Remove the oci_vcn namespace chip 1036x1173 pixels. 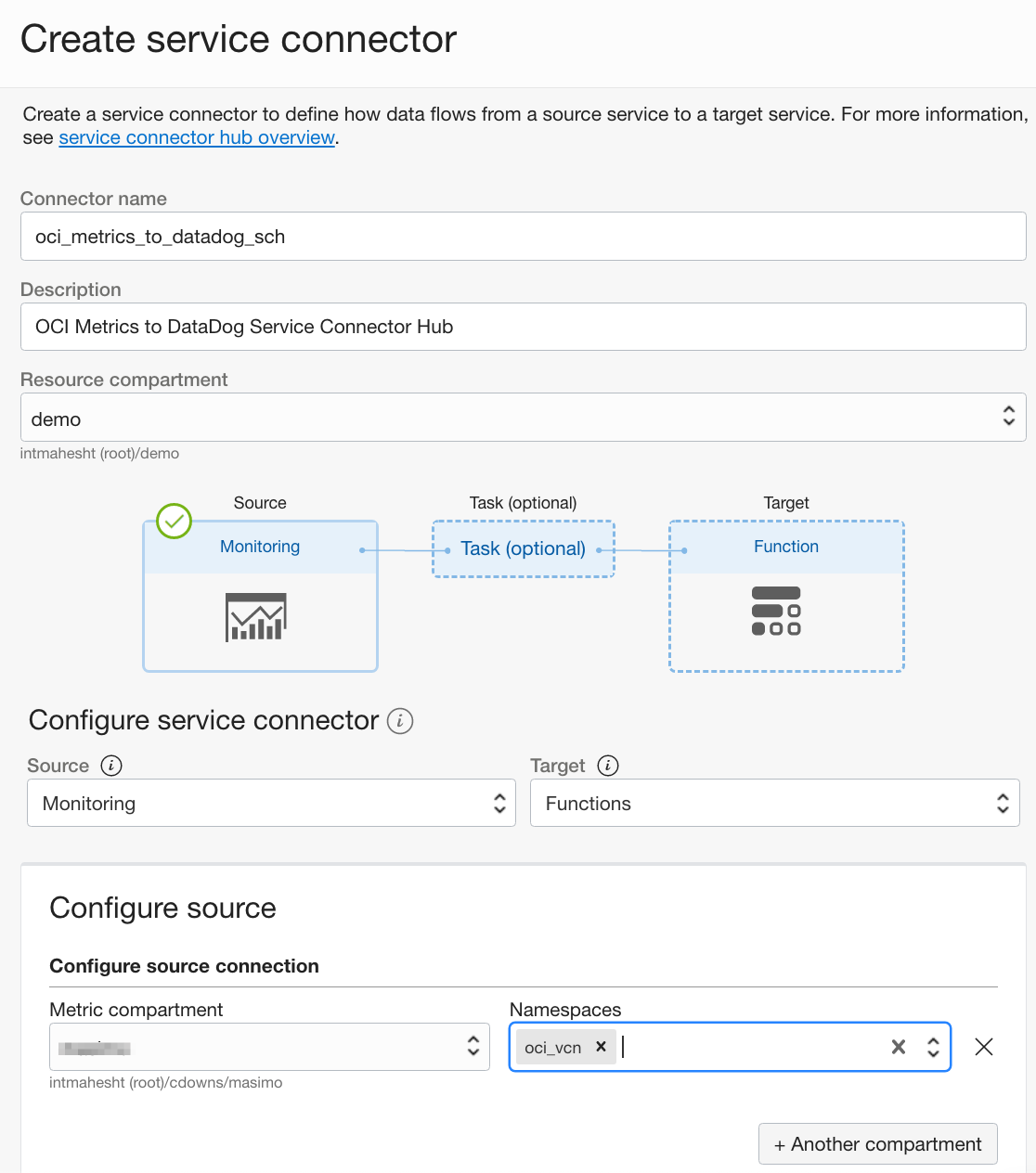[601, 1047]
